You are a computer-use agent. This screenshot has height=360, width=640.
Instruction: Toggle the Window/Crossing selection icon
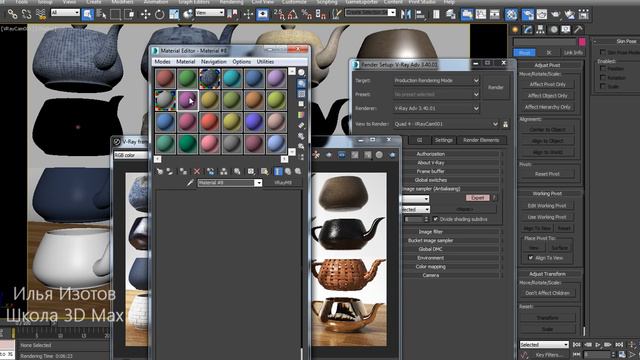click(x=129, y=15)
